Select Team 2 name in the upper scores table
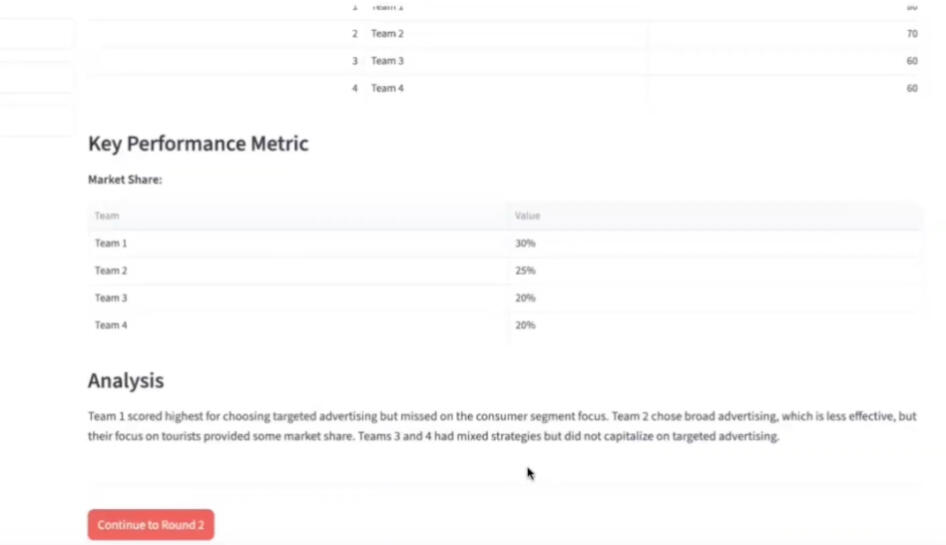The width and height of the screenshot is (946, 545). click(x=387, y=34)
